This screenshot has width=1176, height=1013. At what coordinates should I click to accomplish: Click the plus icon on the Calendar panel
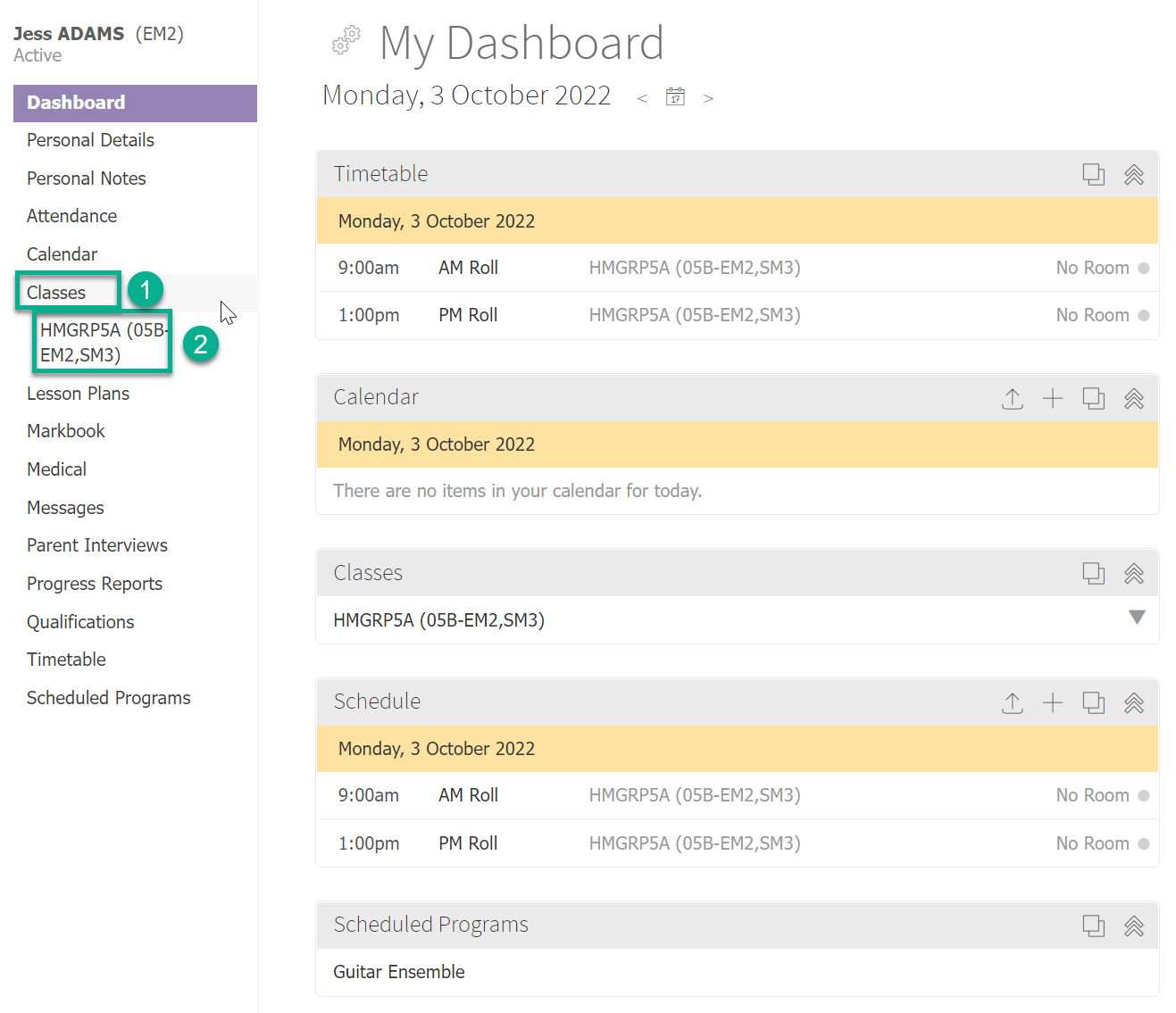pos(1053,399)
